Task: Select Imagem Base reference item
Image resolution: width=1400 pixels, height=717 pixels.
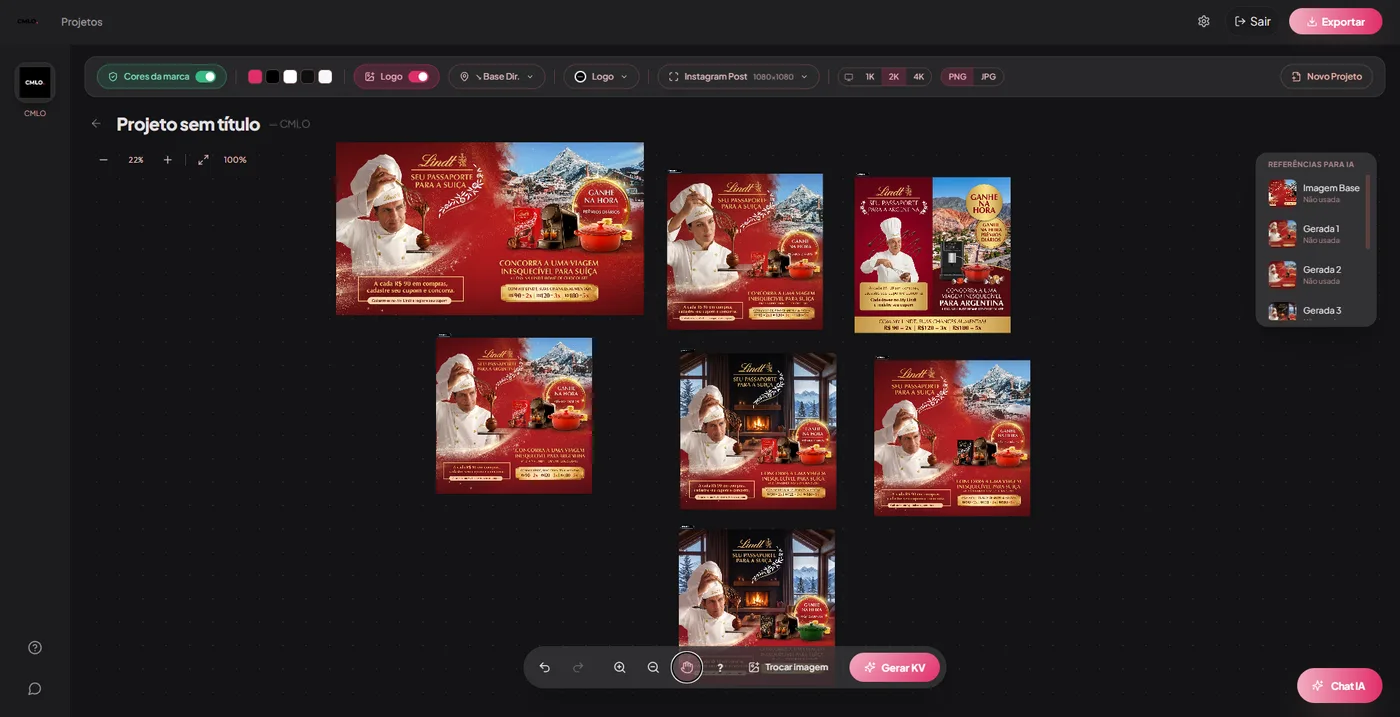Action: 1314,193
